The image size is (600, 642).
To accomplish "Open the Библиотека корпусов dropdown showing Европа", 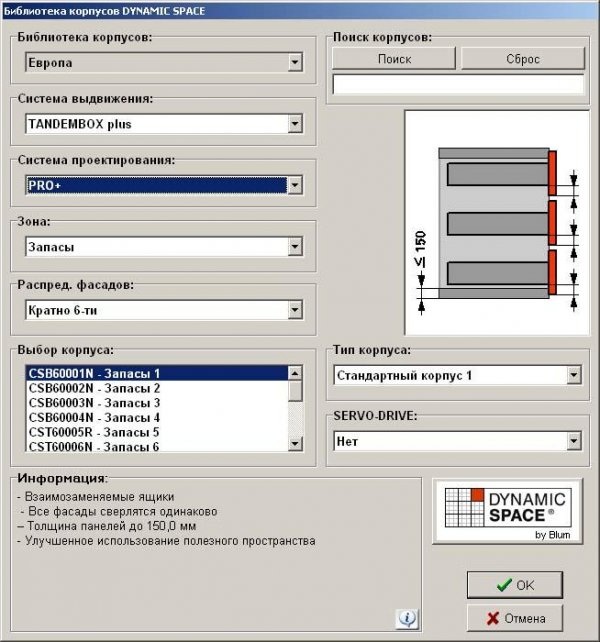I will click(x=164, y=63).
